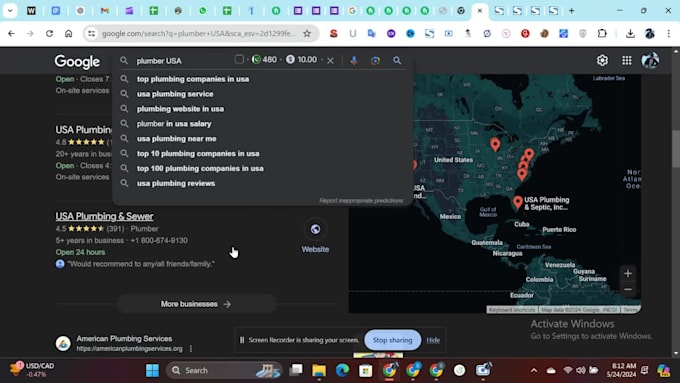Click the Windows taskbar Search box
Image resolution: width=680 pixels, height=383 pixels.
pos(224,370)
